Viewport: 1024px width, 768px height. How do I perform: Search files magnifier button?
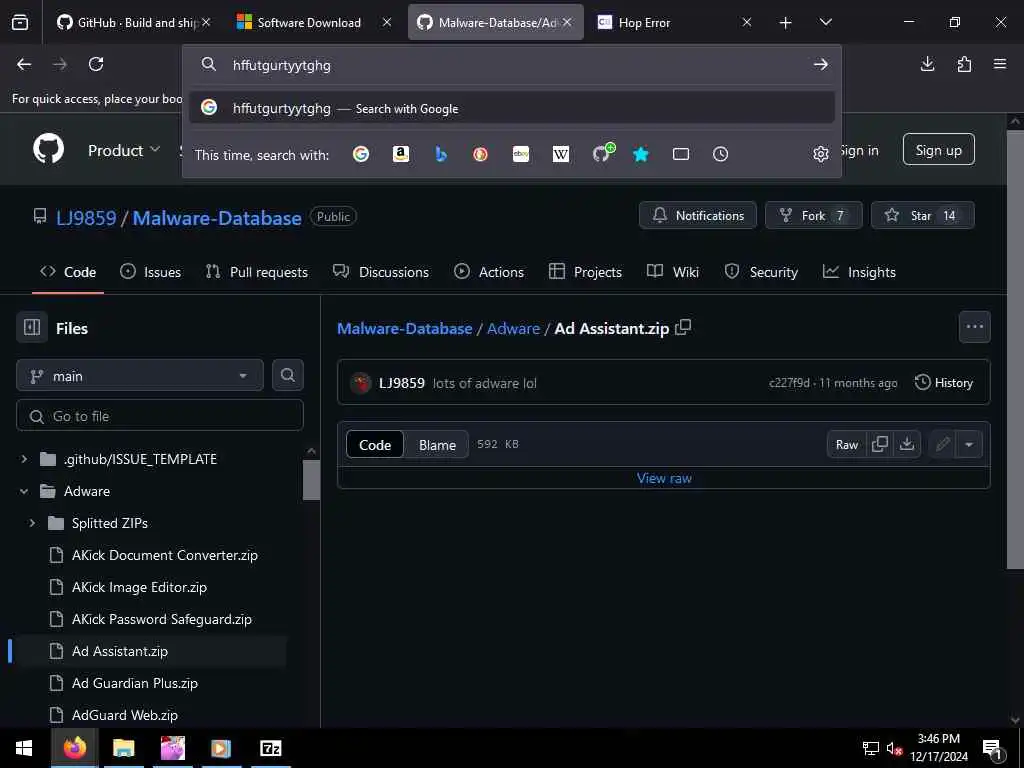[x=288, y=375]
